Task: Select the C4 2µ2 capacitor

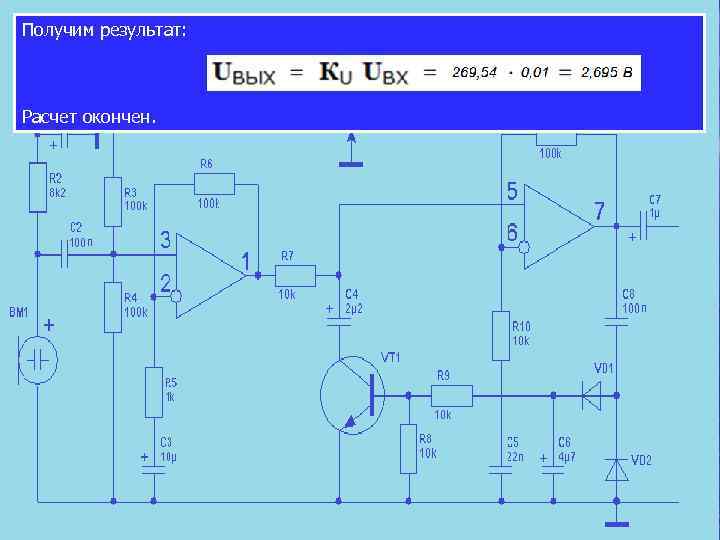Action: click(x=339, y=321)
